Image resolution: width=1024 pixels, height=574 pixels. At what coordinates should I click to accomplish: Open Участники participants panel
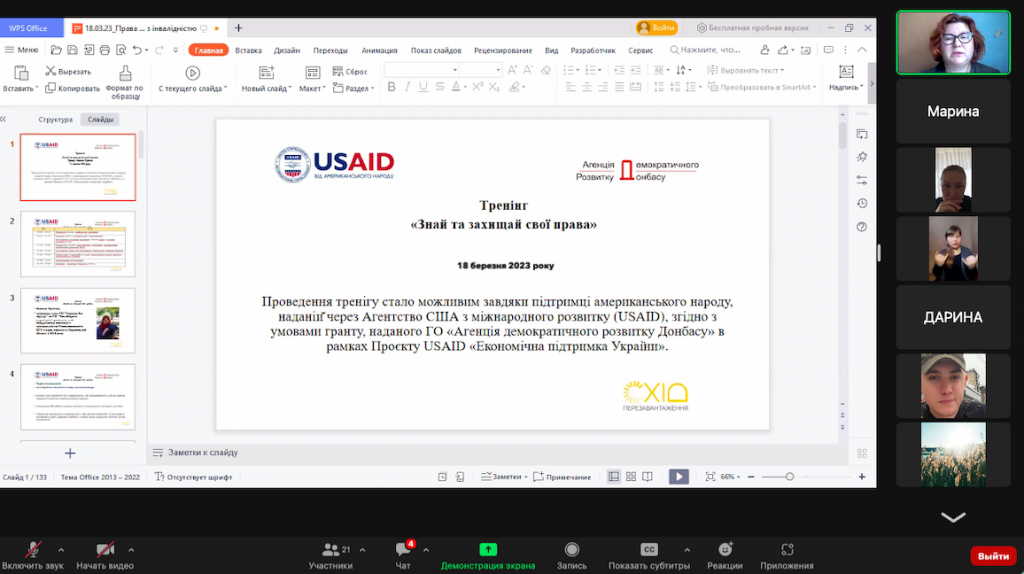tap(331, 556)
